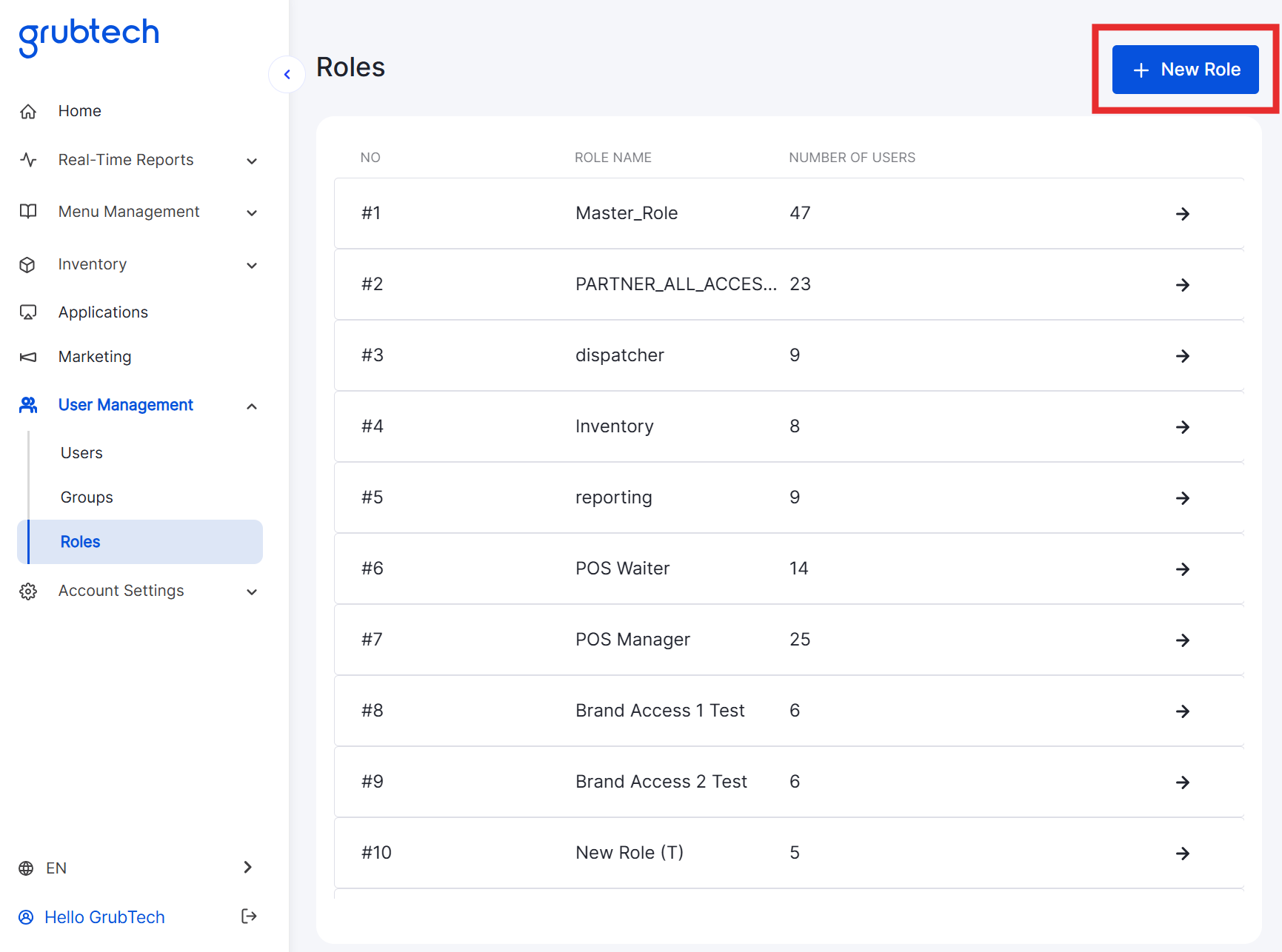This screenshot has width=1282, height=952.
Task: Click role name Brand Access 2 Test
Action: 661,782
